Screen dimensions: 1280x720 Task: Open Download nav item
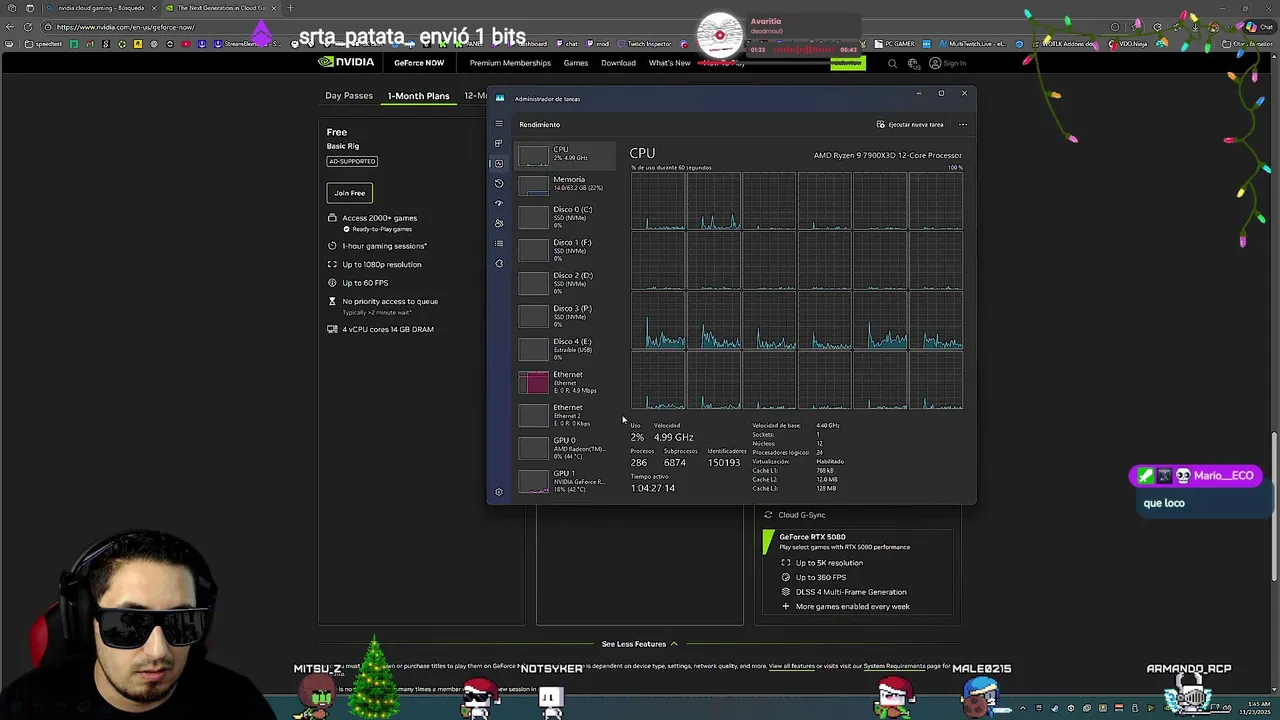click(618, 63)
